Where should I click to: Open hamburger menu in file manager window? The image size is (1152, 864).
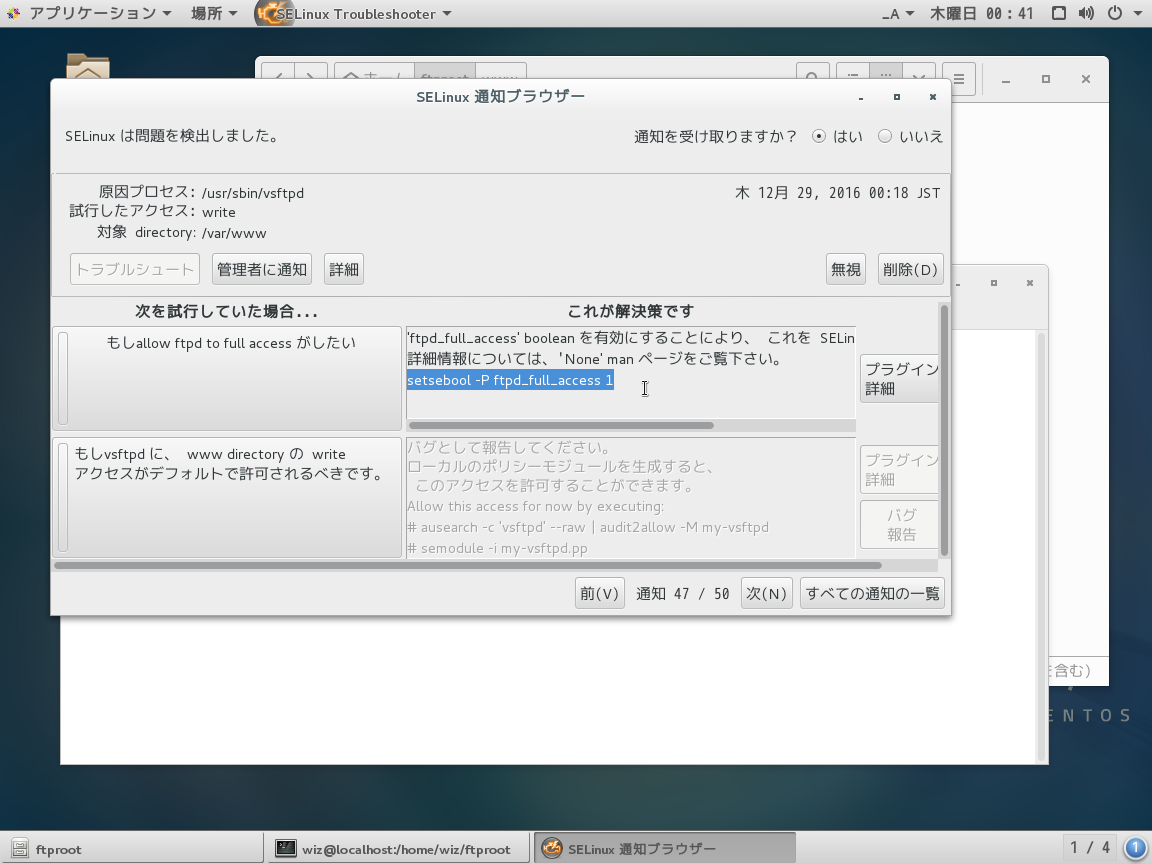959,79
